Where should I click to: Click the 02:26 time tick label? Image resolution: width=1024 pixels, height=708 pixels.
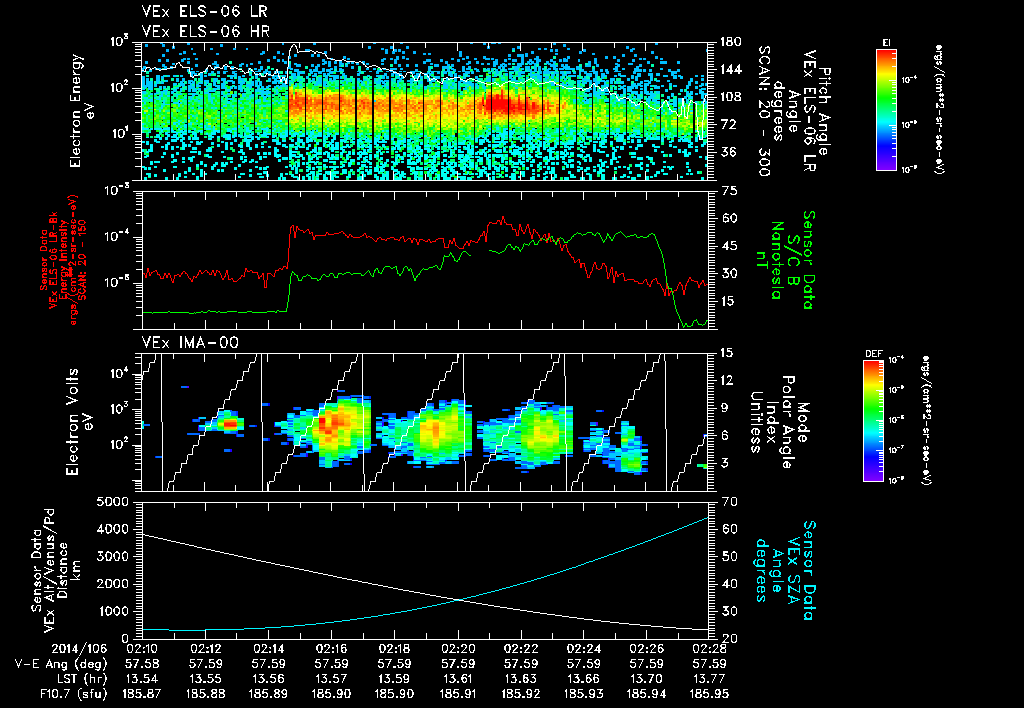coord(647,650)
